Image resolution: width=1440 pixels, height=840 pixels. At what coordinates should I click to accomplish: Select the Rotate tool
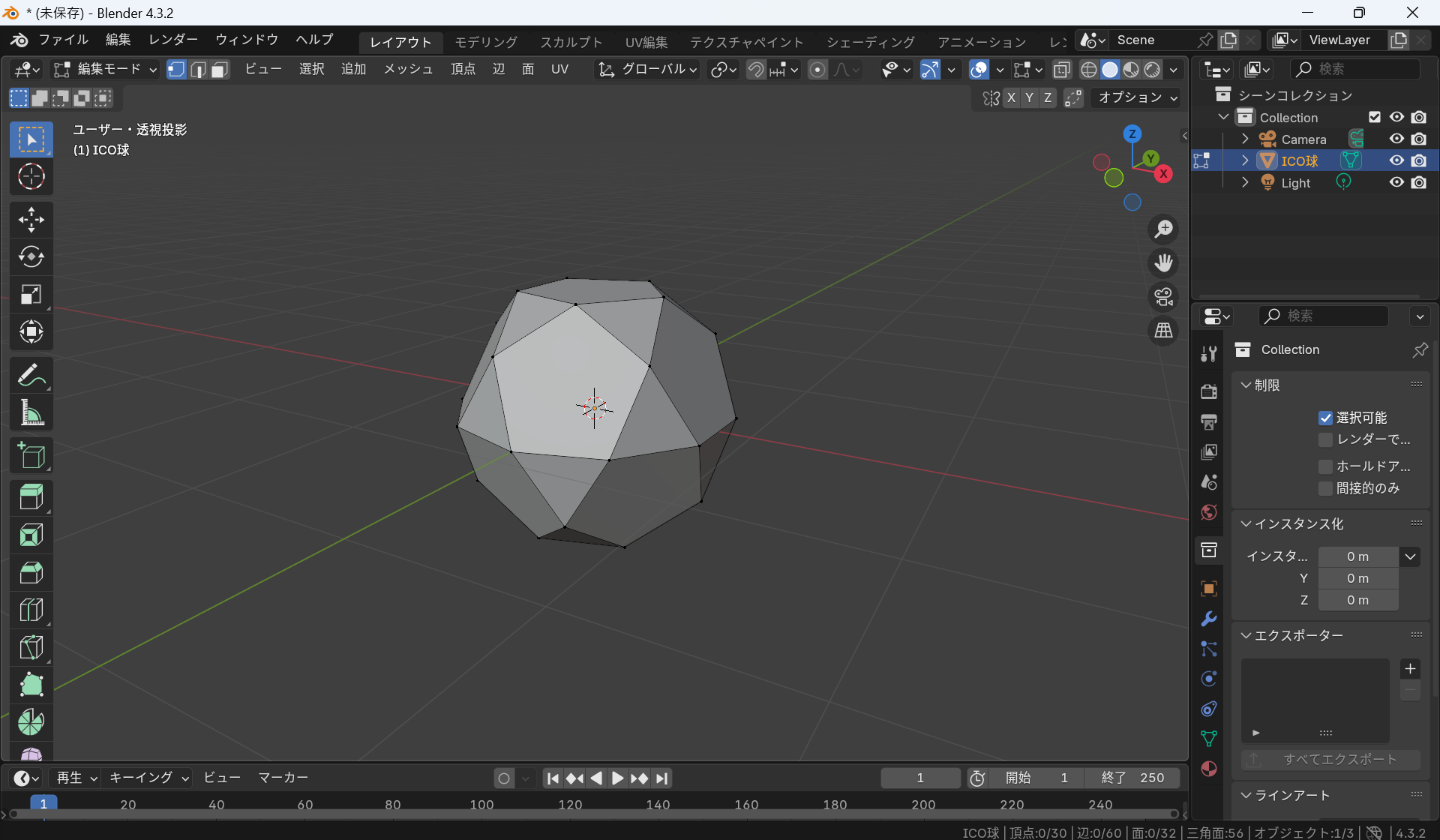pyautogui.click(x=31, y=257)
